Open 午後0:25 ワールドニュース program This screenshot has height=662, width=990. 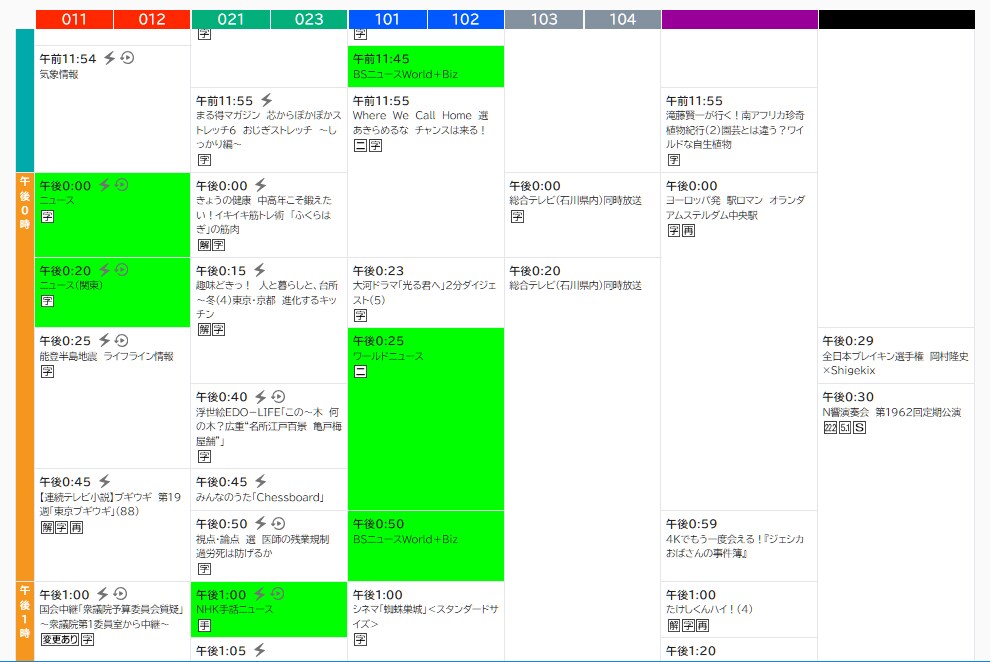[x=426, y=419]
